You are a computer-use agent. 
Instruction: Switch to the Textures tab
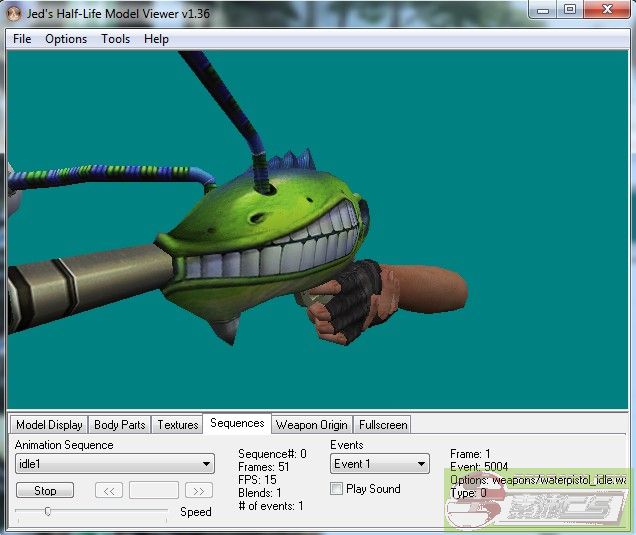tap(178, 425)
